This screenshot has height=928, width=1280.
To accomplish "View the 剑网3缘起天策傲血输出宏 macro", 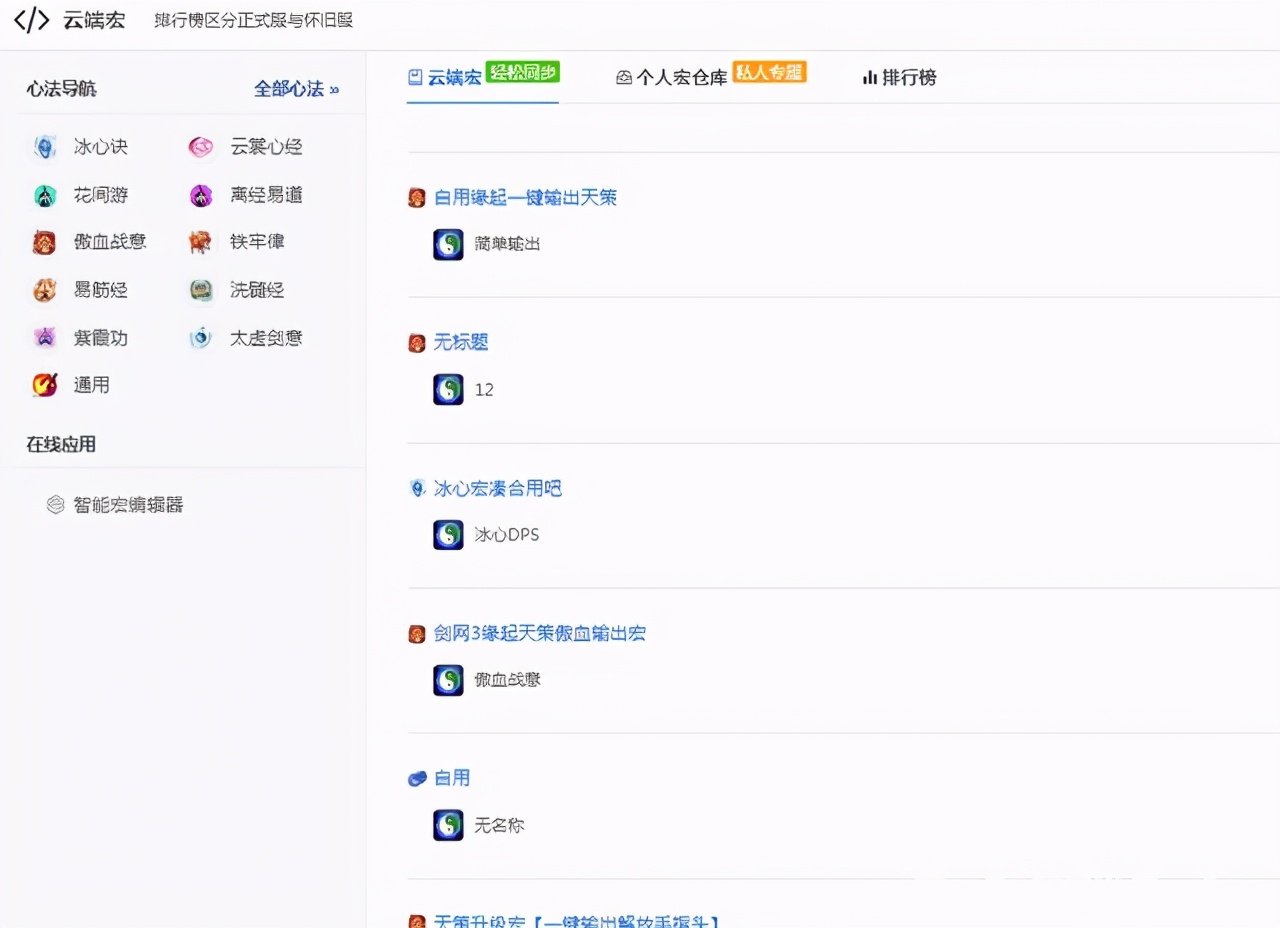I will tap(540, 633).
